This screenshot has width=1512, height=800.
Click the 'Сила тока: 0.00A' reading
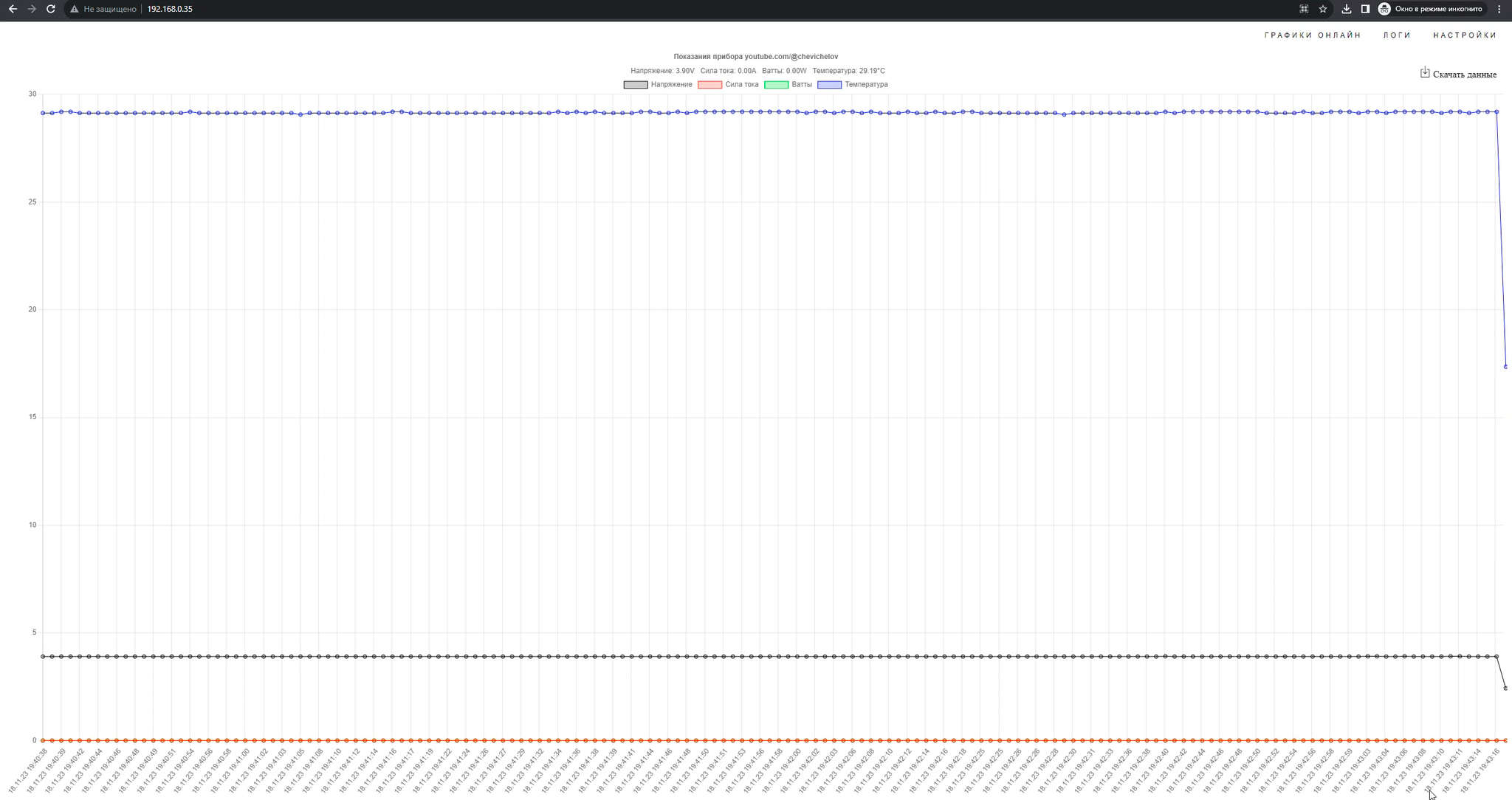tap(728, 71)
